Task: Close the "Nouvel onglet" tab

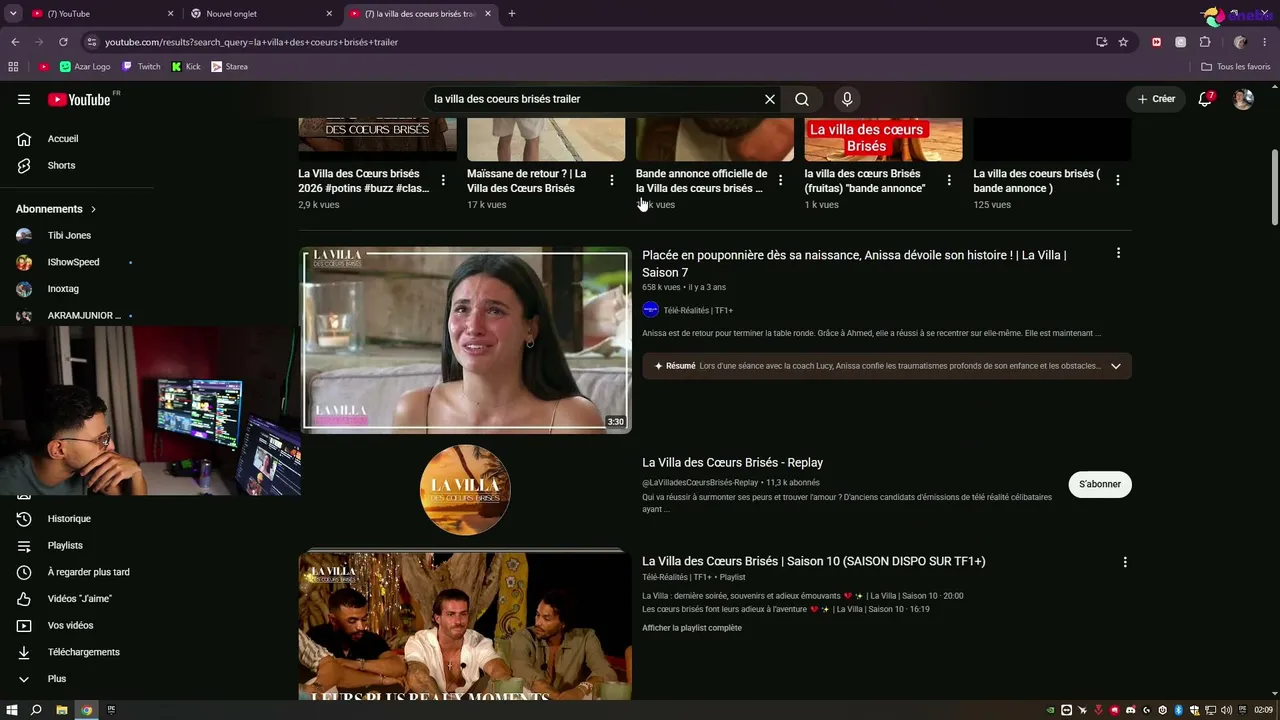Action: pos(329,14)
